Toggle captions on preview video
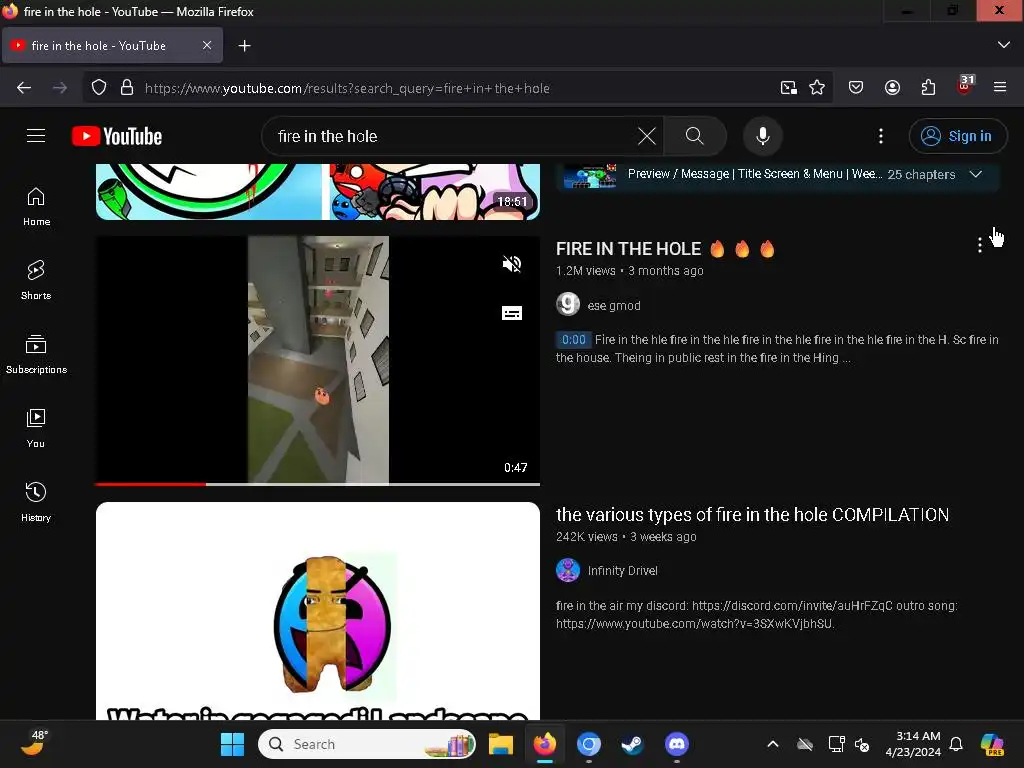This screenshot has width=1024, height=768. point(511,313)
